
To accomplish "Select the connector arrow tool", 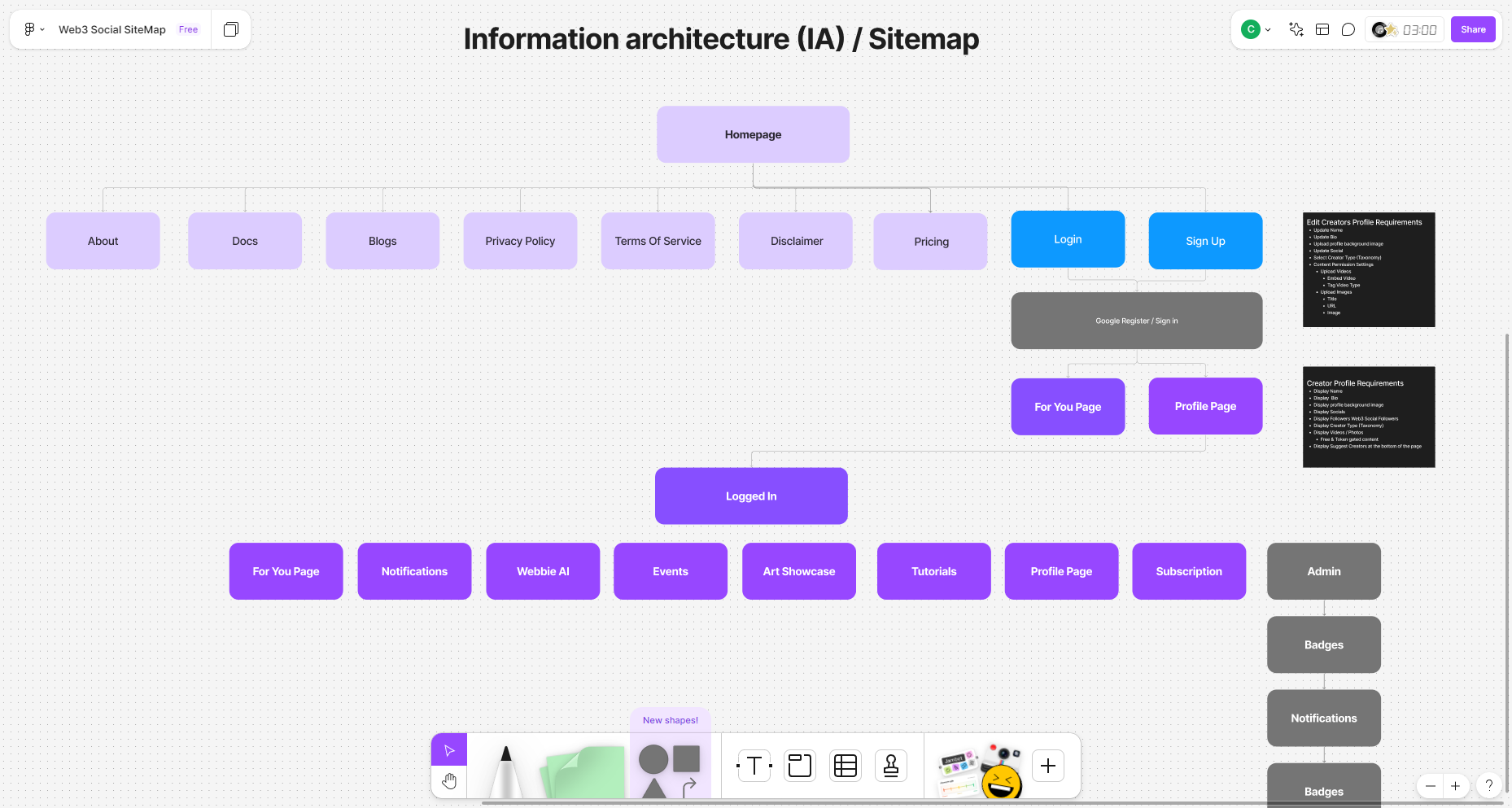I will coord(688,787).
